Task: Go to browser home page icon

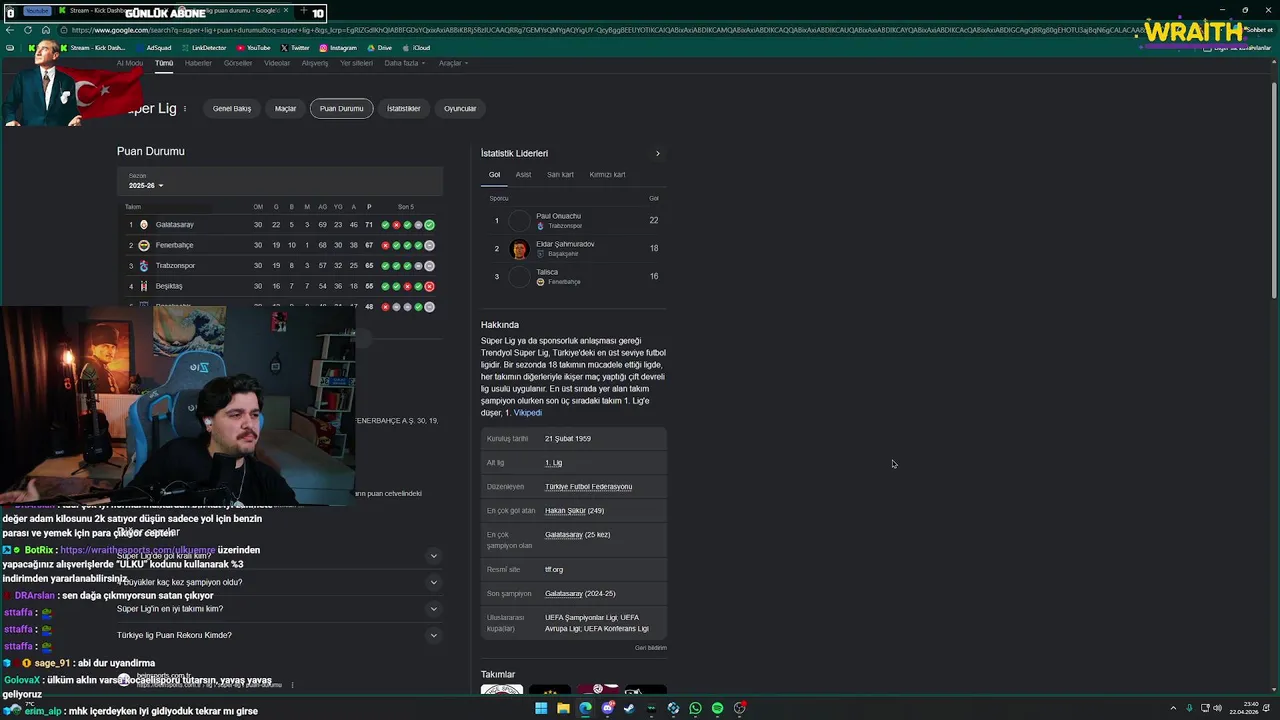Action: [45, 30]
